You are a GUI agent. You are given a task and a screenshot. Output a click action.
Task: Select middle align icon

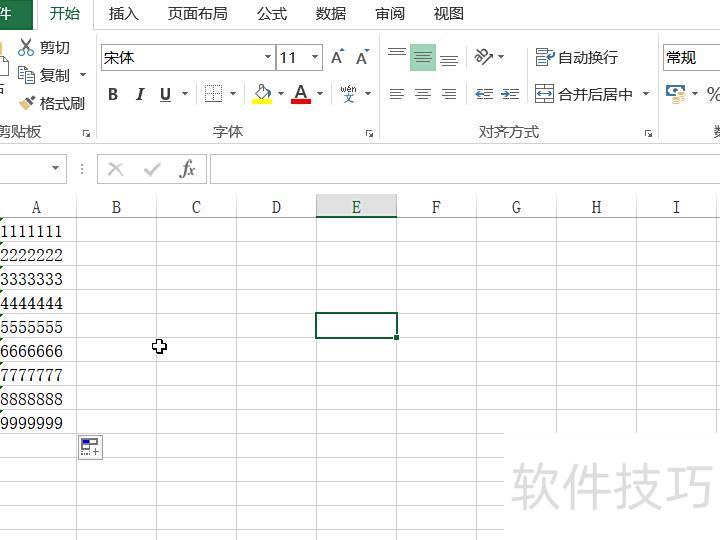[423, 57]
